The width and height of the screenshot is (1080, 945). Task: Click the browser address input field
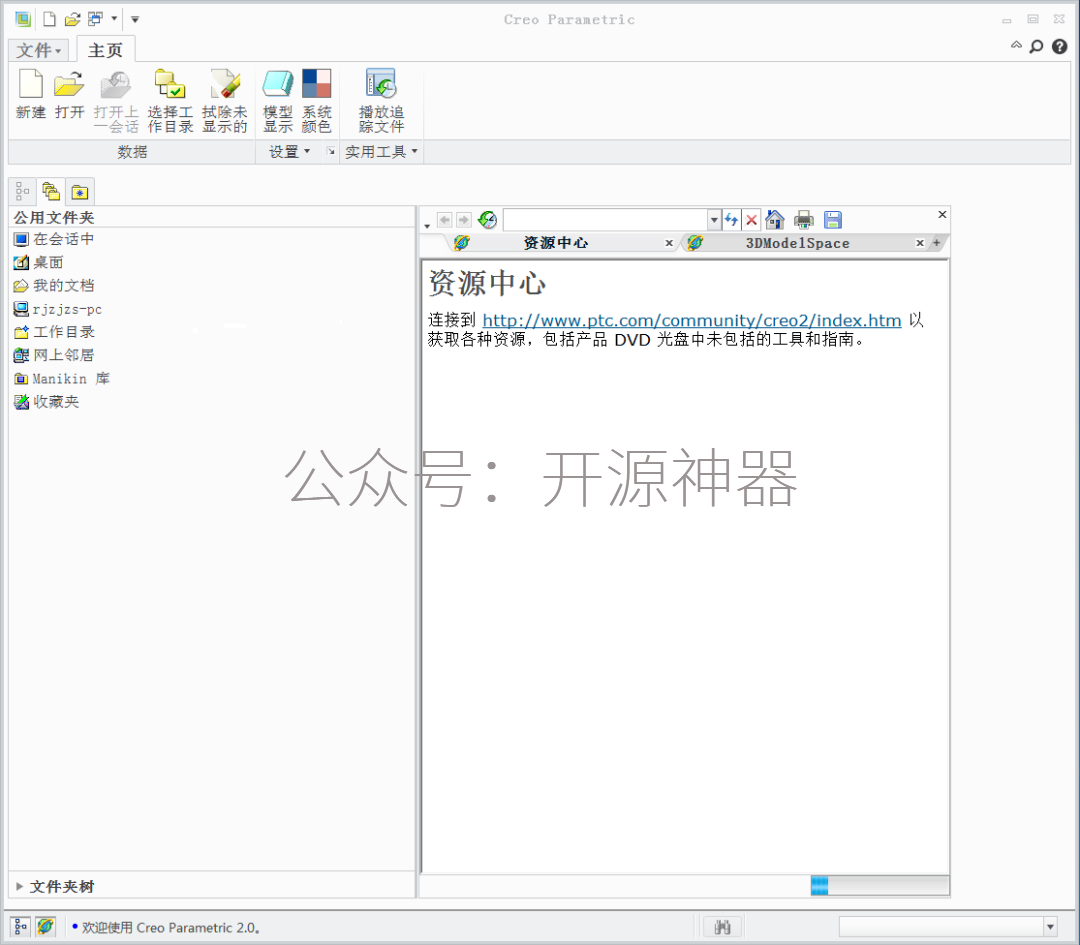click(x=605, y=220)
